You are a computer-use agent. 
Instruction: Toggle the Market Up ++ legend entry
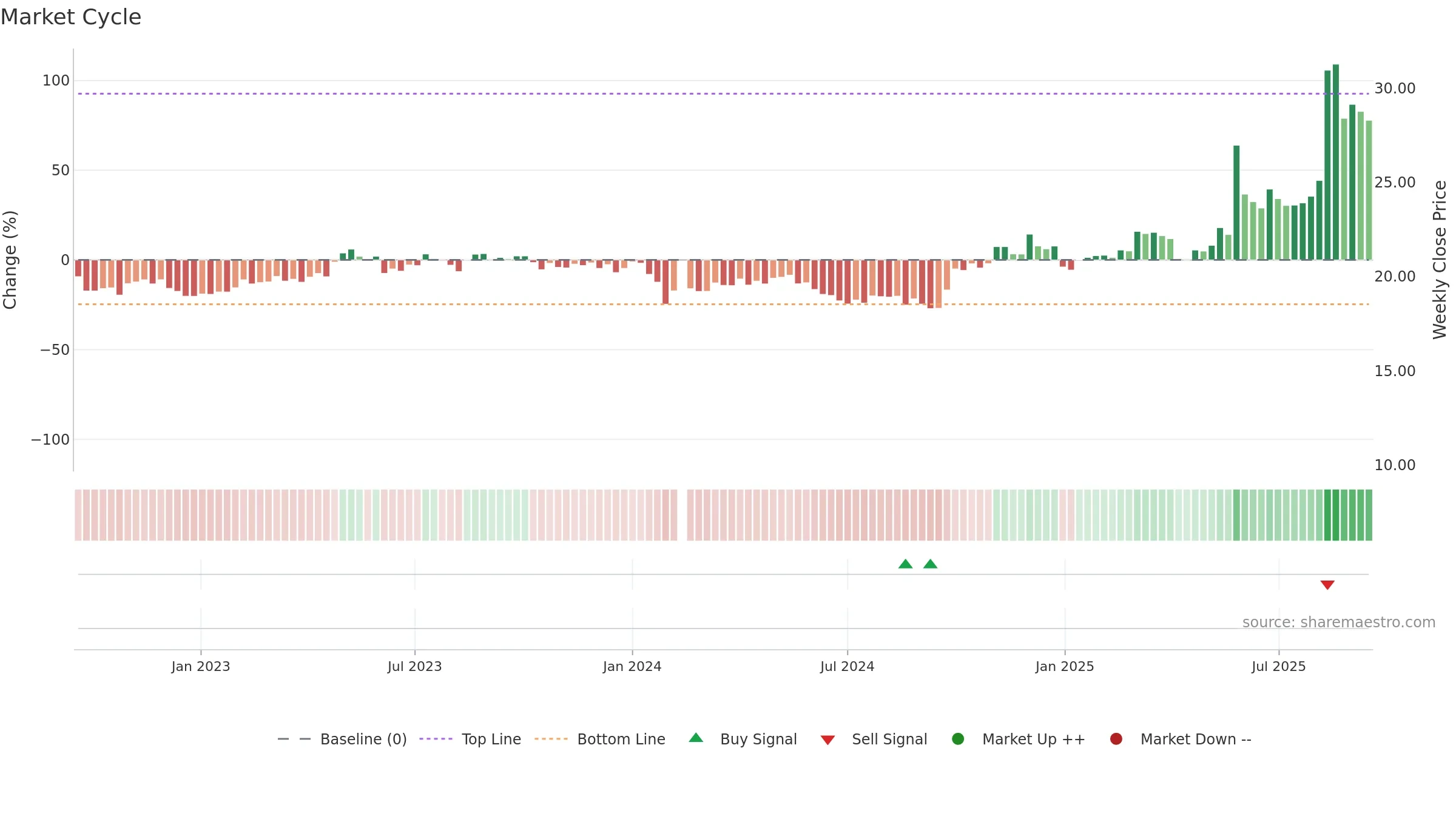[1019, 739]
